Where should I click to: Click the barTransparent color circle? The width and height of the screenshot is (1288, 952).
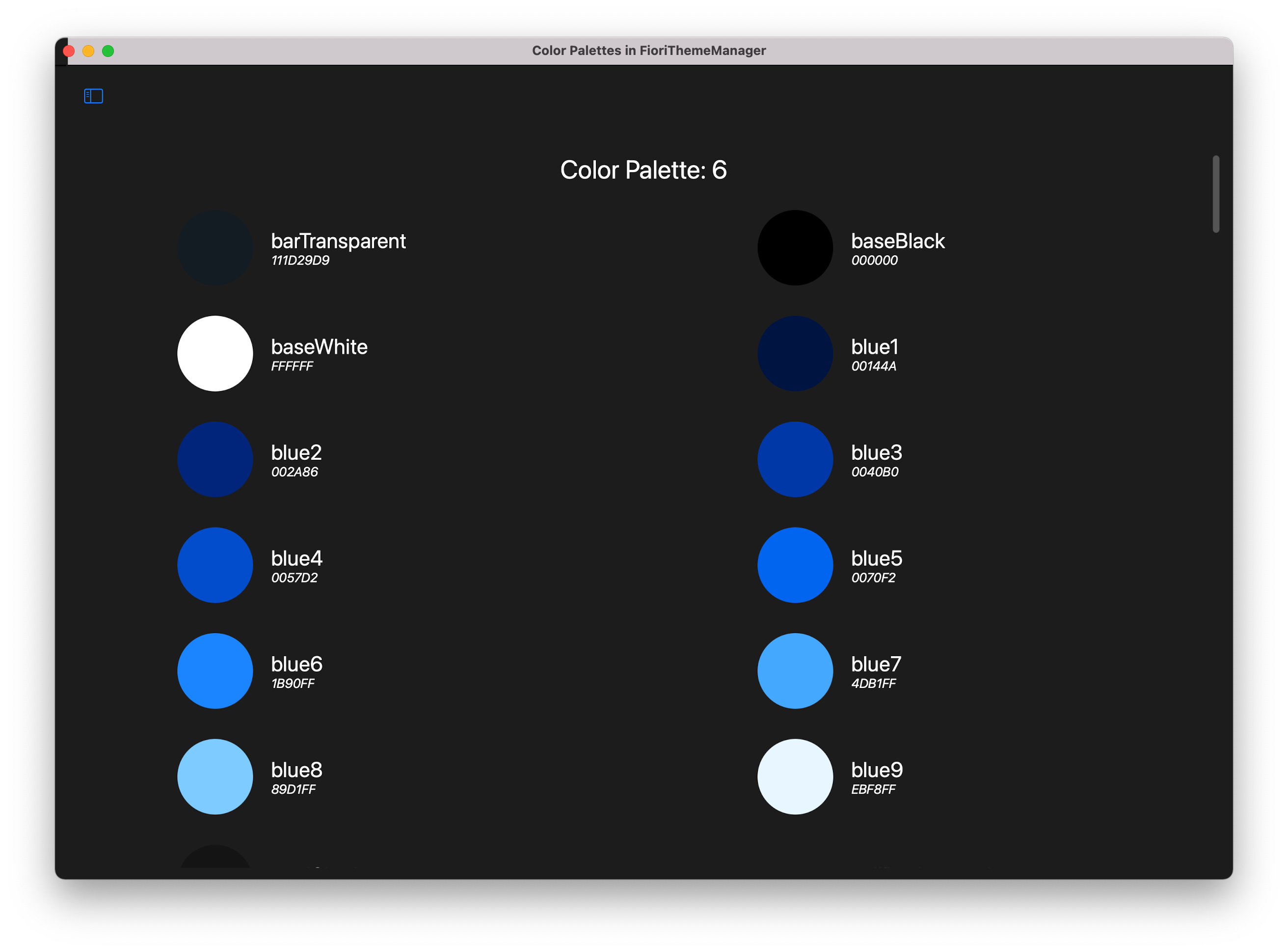point(215,247)
